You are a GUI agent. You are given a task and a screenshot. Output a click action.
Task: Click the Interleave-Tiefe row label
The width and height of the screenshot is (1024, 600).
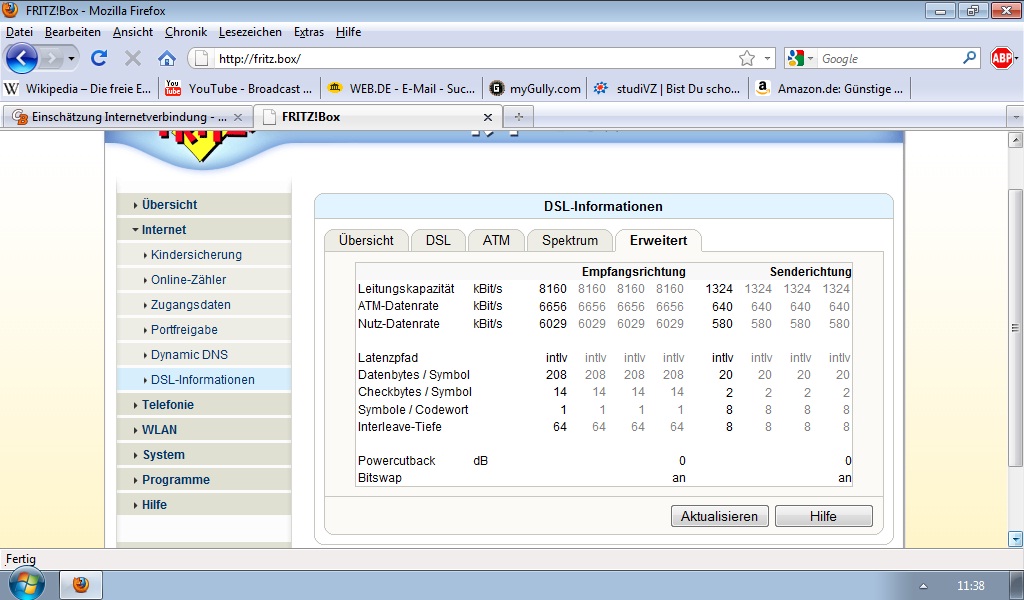[400, 427]
